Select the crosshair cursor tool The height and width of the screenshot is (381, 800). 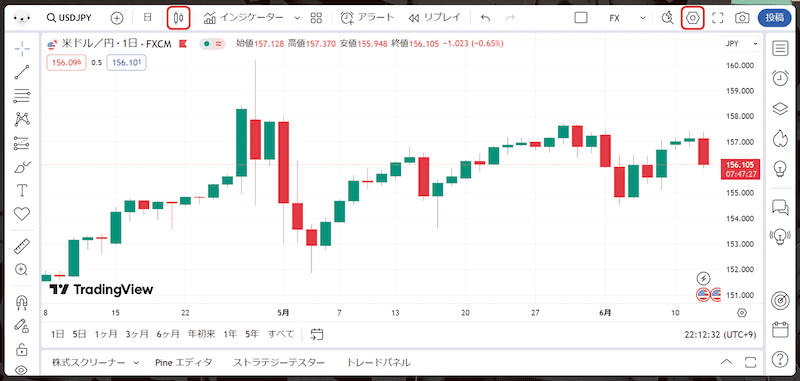tap(22, 49)
